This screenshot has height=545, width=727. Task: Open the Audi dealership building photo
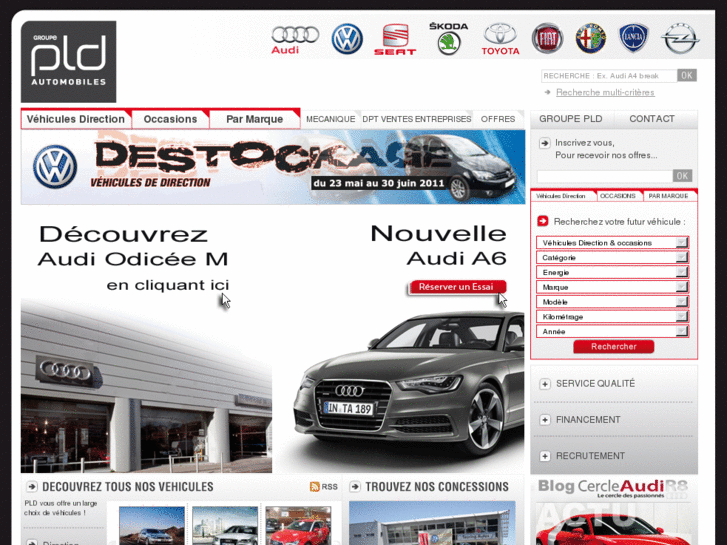pos(147,387)
